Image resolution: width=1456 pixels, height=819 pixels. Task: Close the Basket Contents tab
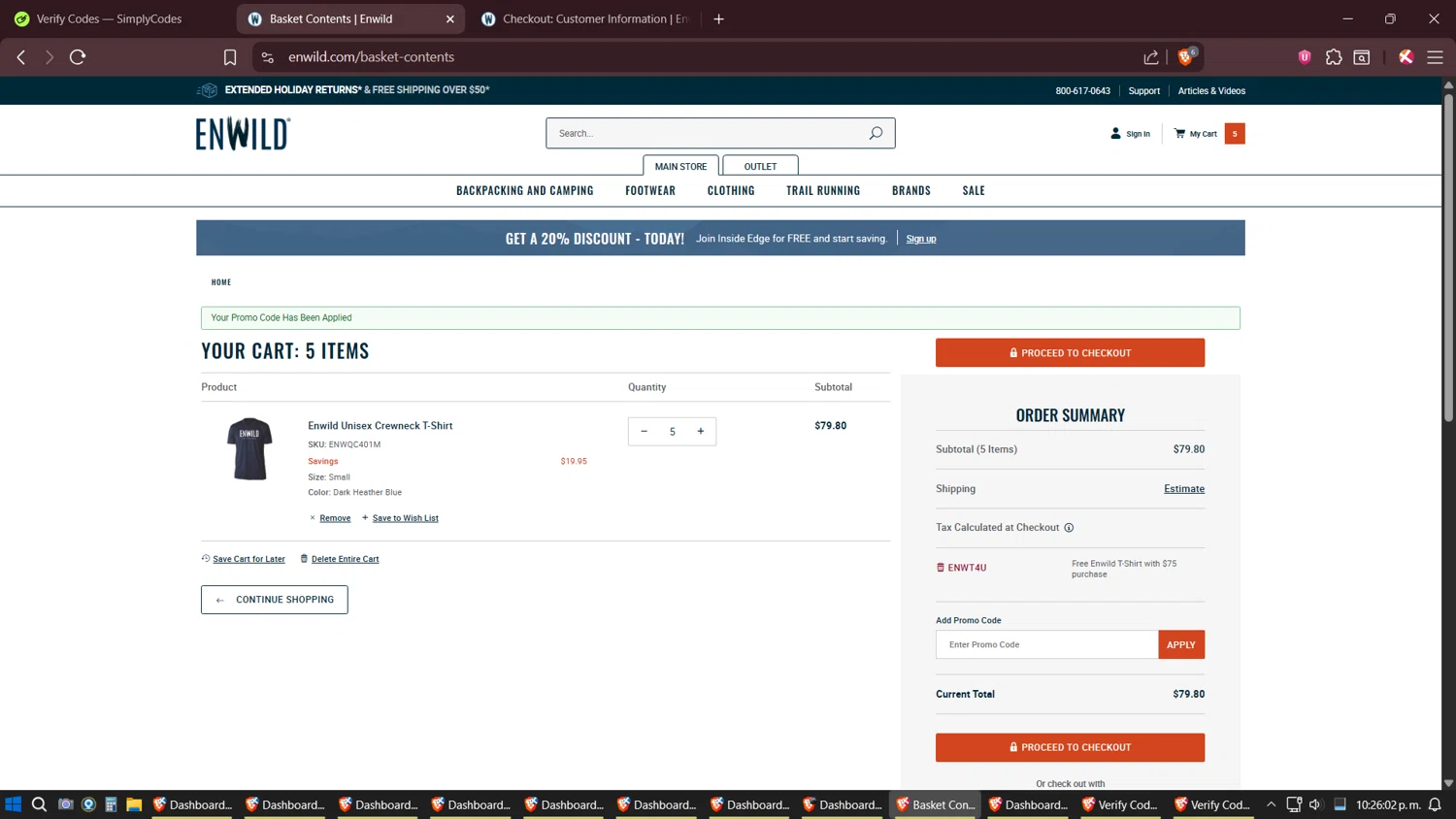(450, 18)
